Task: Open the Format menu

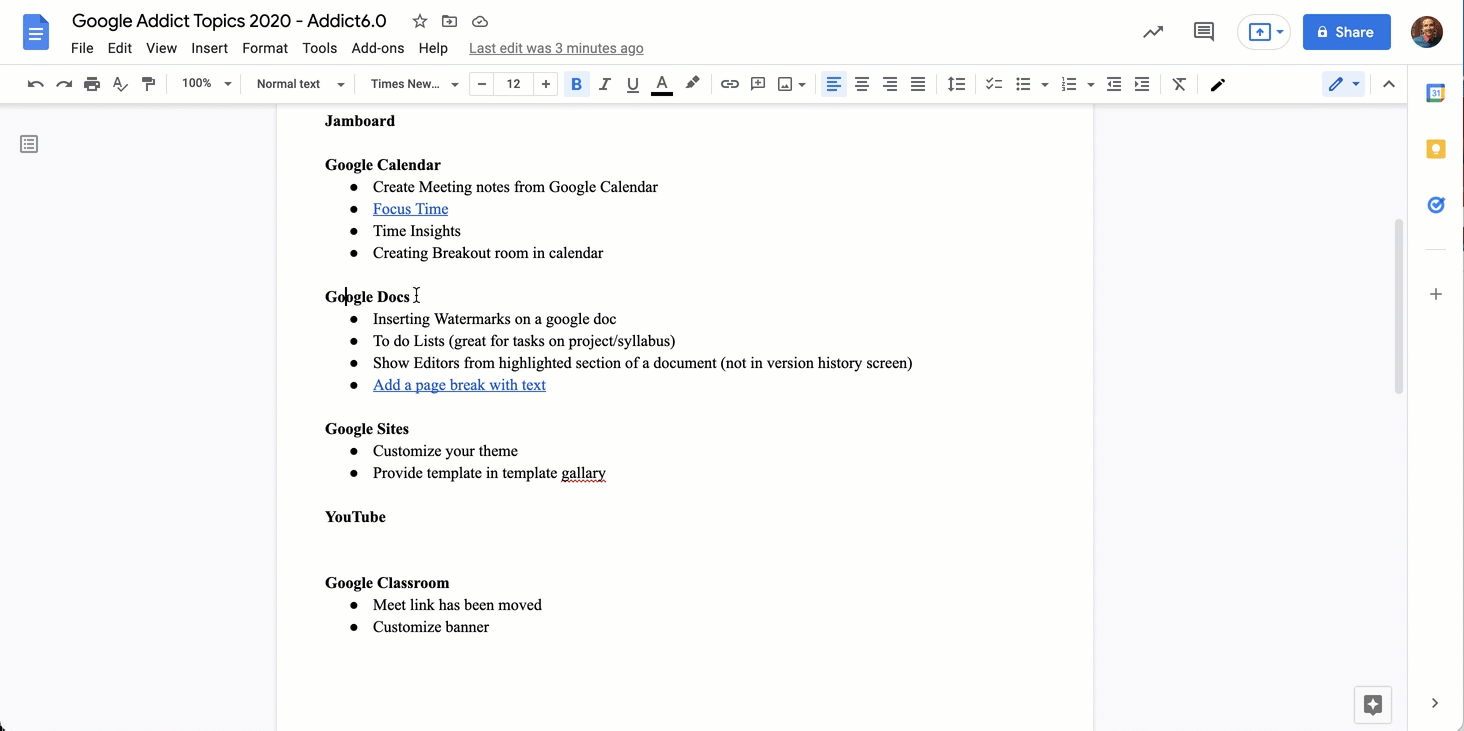Action: click(x=265, y=48)
